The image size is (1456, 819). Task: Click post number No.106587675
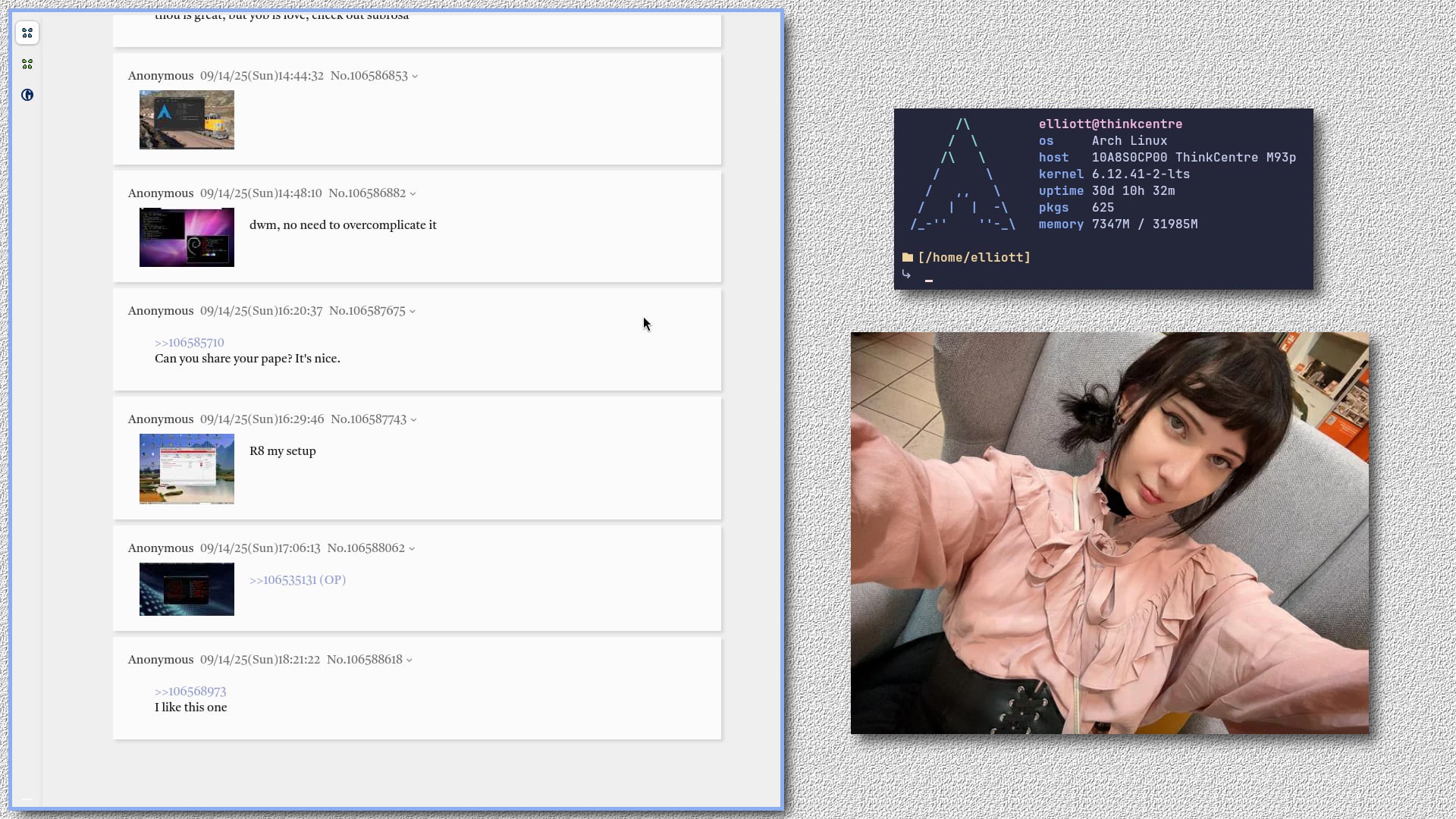tap(367, 311)
